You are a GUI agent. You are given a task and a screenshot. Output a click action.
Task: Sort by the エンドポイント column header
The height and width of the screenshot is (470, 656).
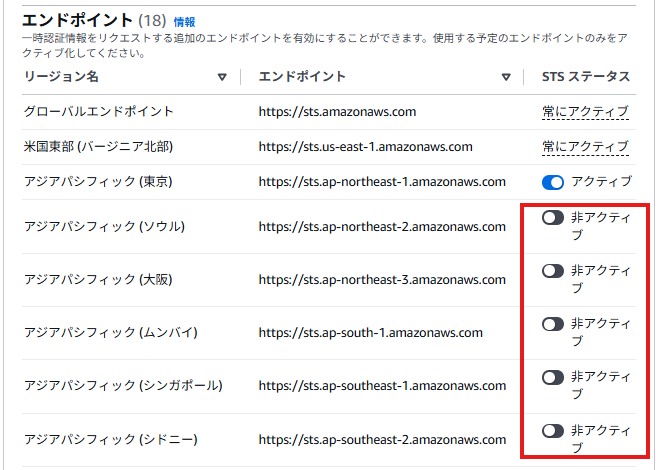pyautogui.click(x=302, y=77)
